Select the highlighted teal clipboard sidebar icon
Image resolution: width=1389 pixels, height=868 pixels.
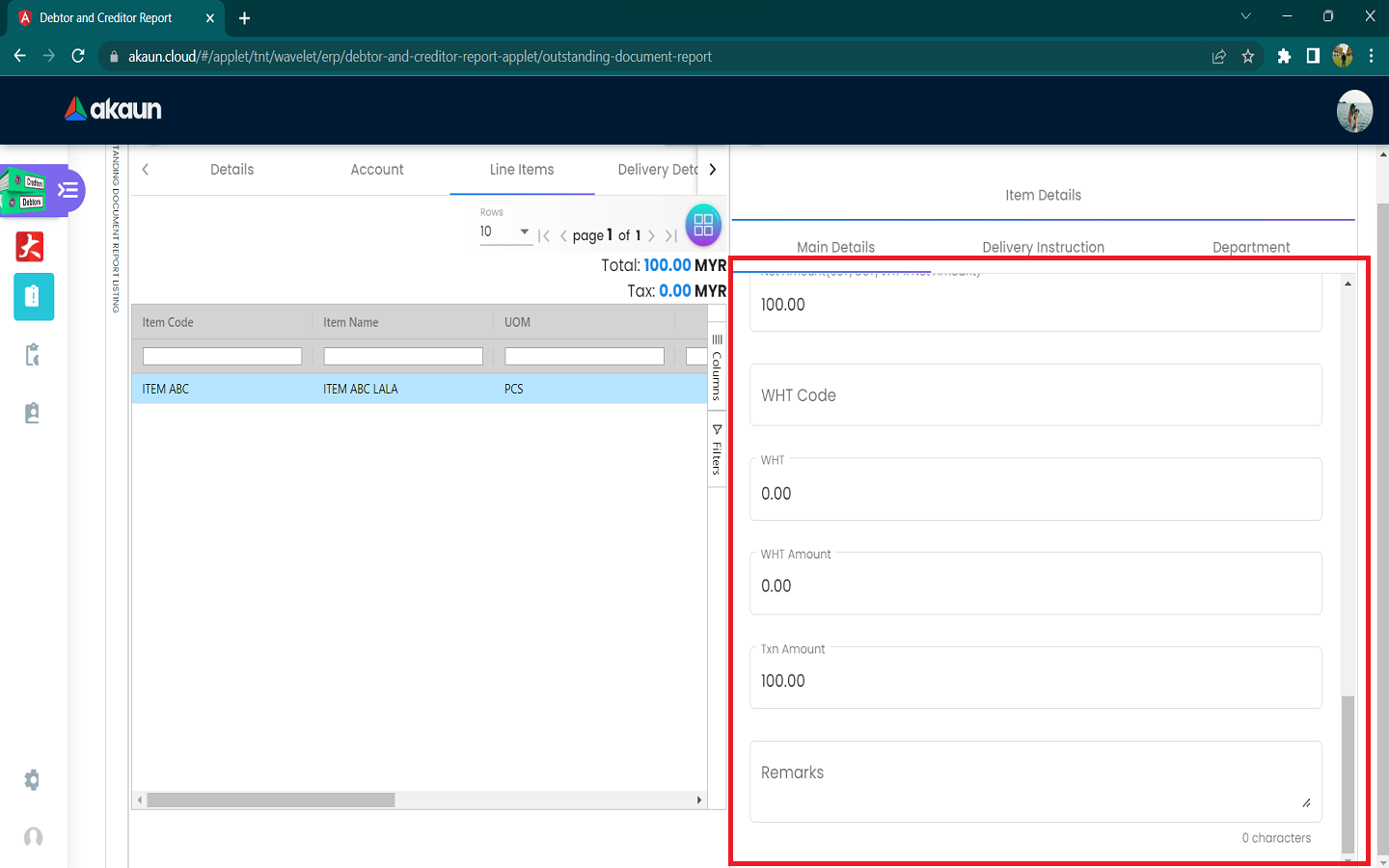click(33, 297)
